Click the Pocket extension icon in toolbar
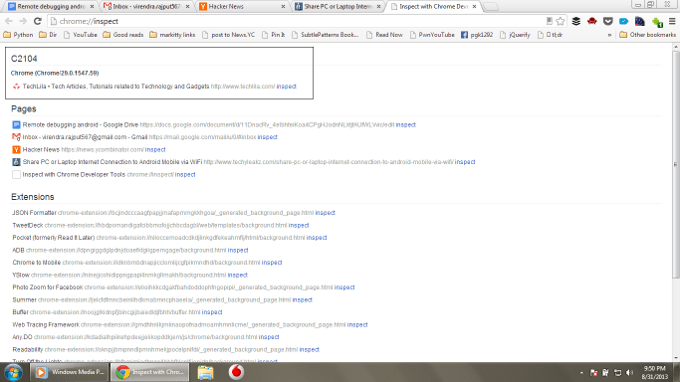The image size is (680, 382). point(608,21)
